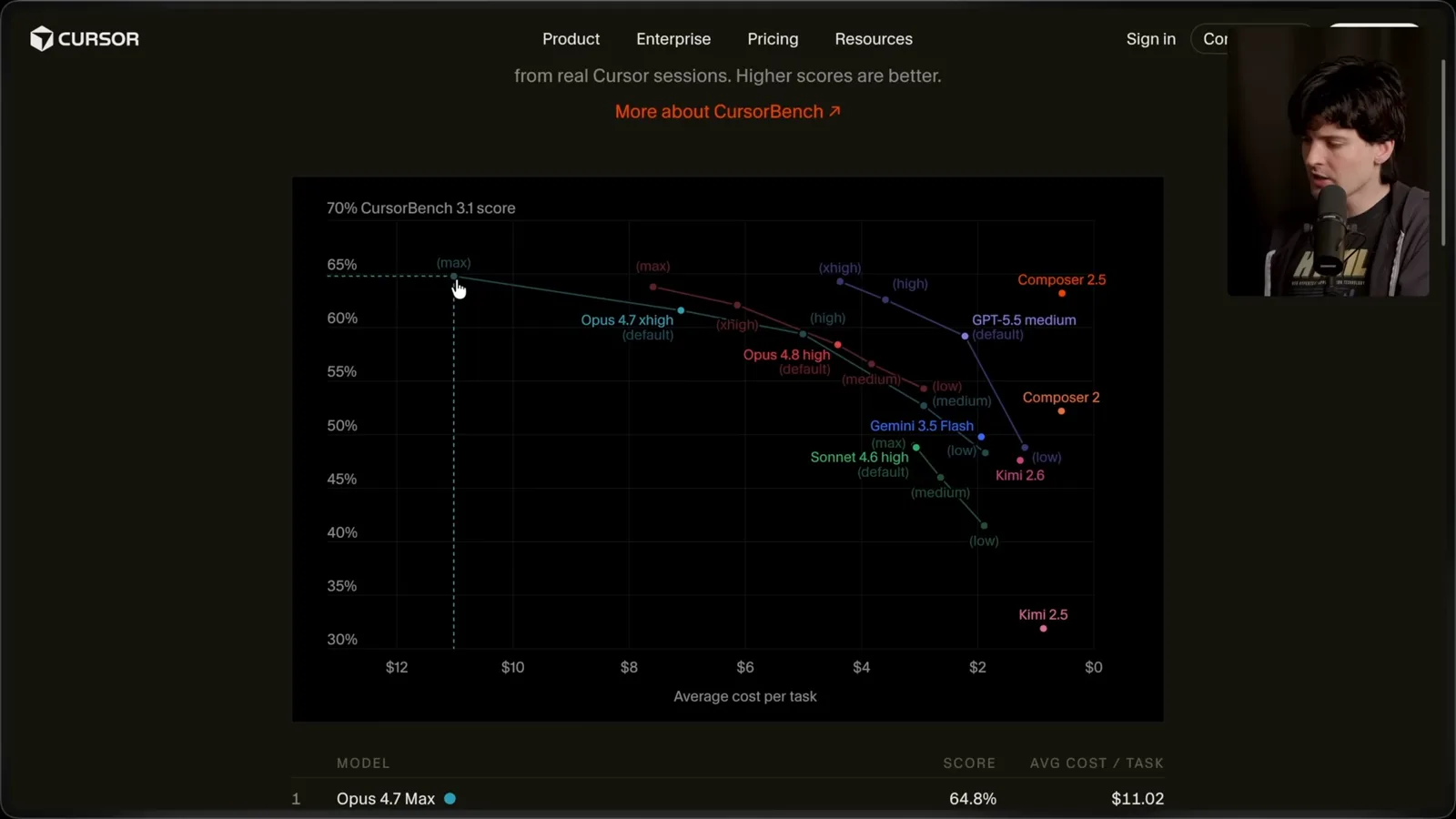Open the Product menu
1456x819 pixels.
click(571, 39)
